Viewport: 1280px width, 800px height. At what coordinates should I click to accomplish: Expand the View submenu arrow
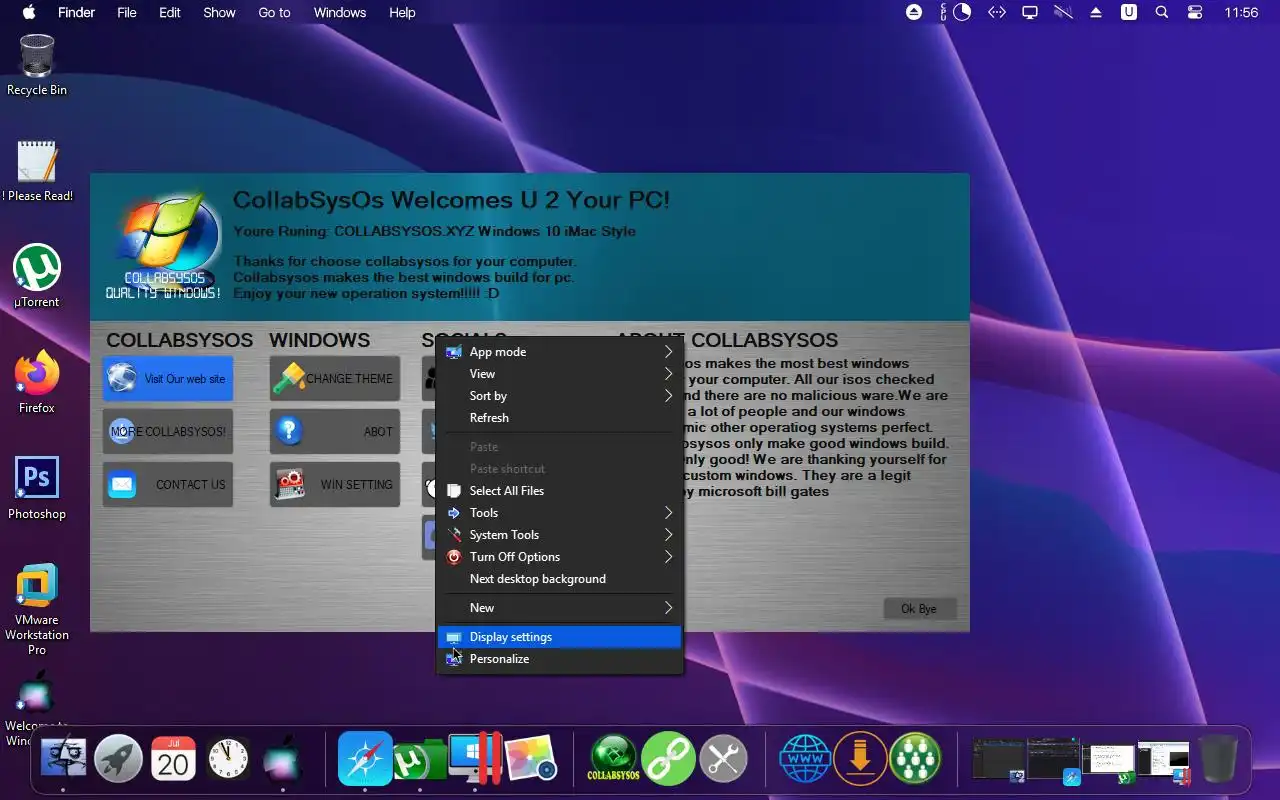click(x=669, y=374)
